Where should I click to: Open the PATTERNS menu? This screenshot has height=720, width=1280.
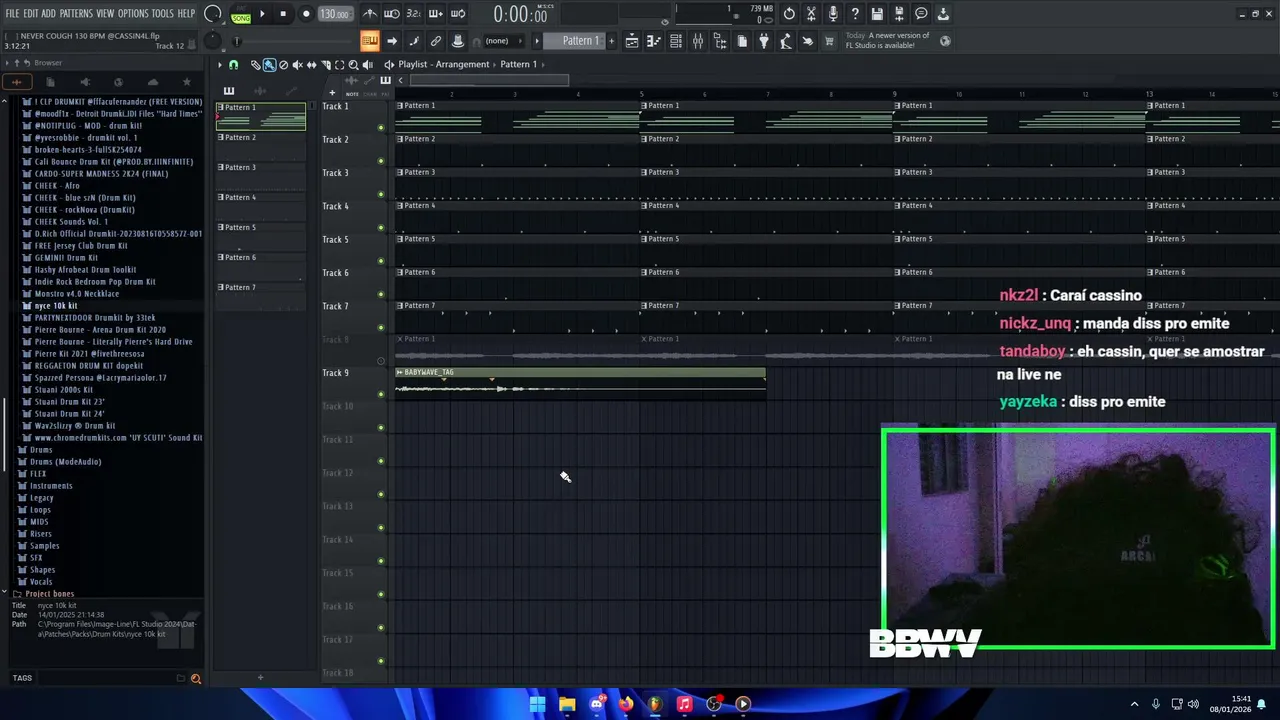[76, 14]
